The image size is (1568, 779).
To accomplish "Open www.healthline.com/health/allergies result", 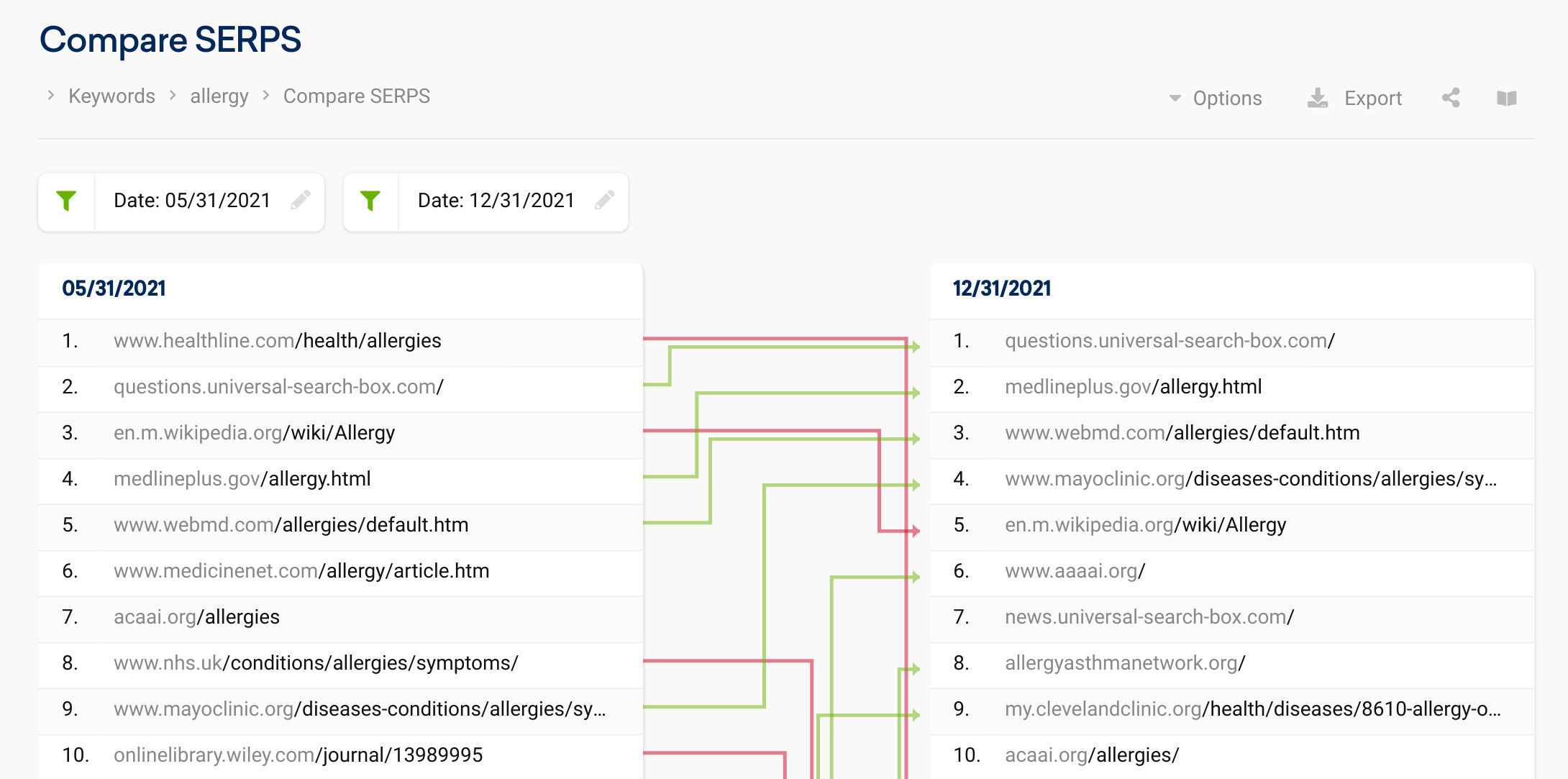I will (278, 341).
